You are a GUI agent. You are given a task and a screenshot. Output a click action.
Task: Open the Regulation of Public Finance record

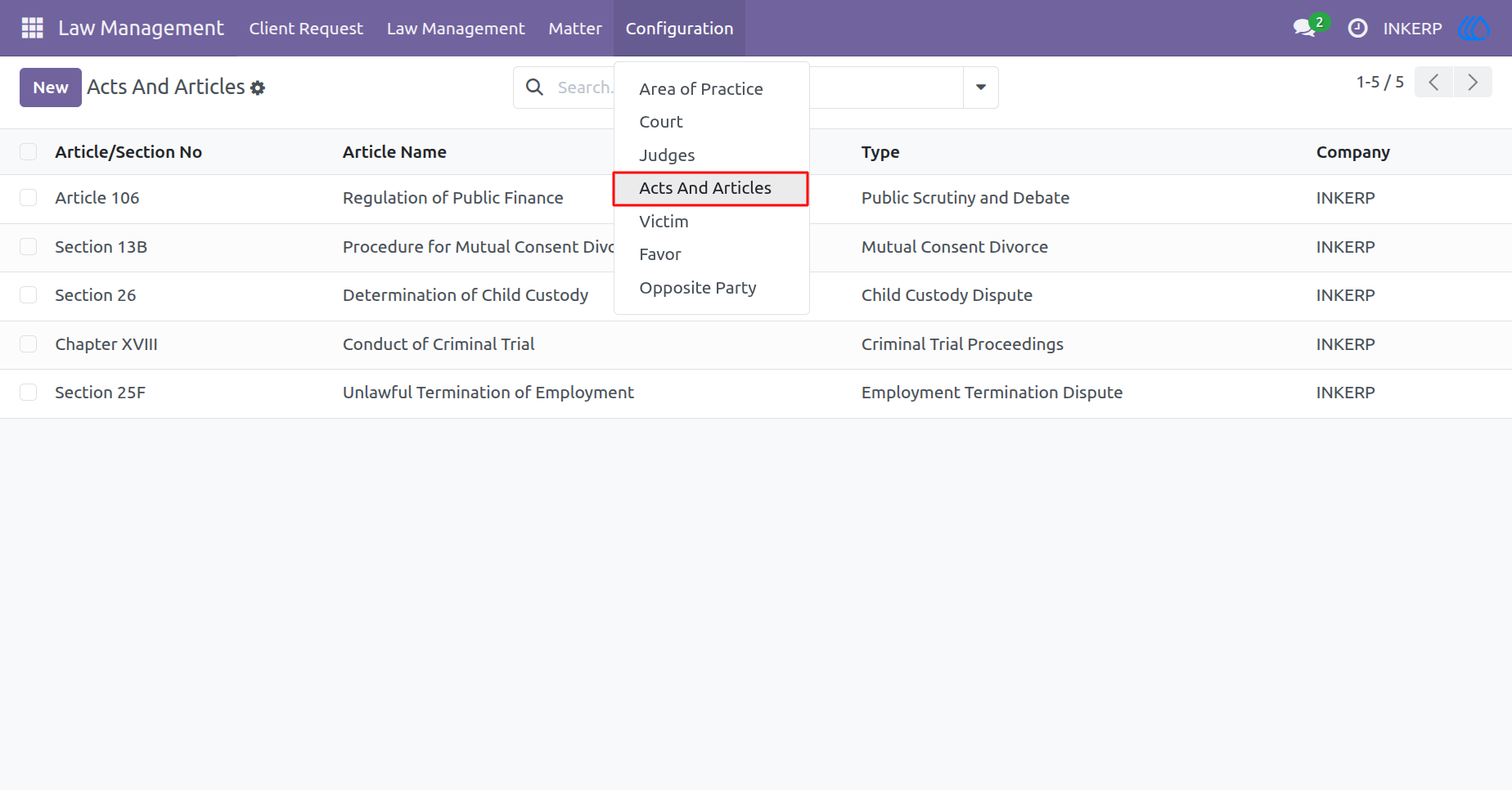click(x=452, y=198)
